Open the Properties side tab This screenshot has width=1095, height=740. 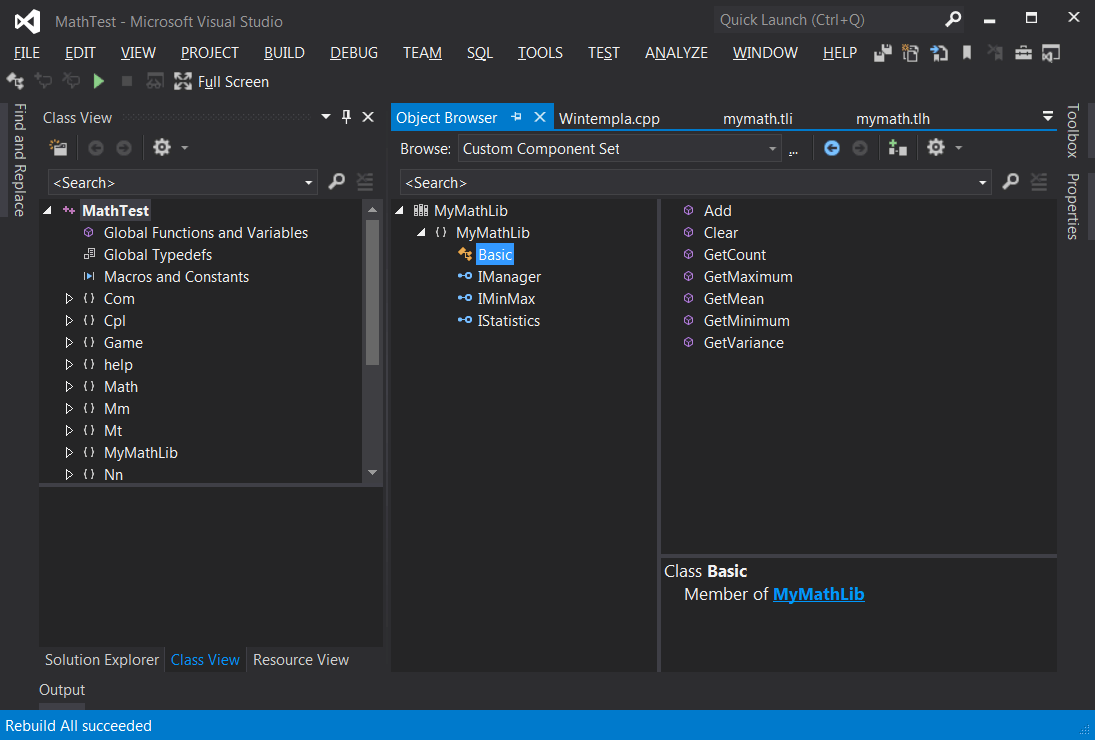point(1073,206)
